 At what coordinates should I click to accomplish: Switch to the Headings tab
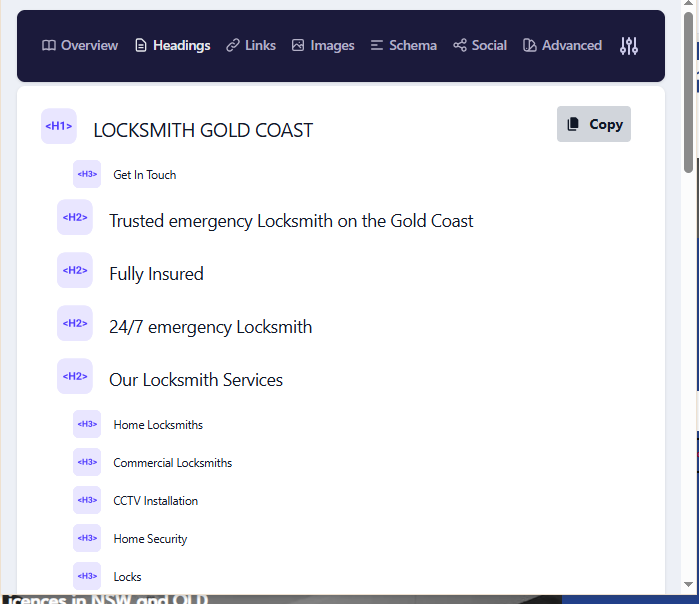pyautogui.click(x=173, y=45)
